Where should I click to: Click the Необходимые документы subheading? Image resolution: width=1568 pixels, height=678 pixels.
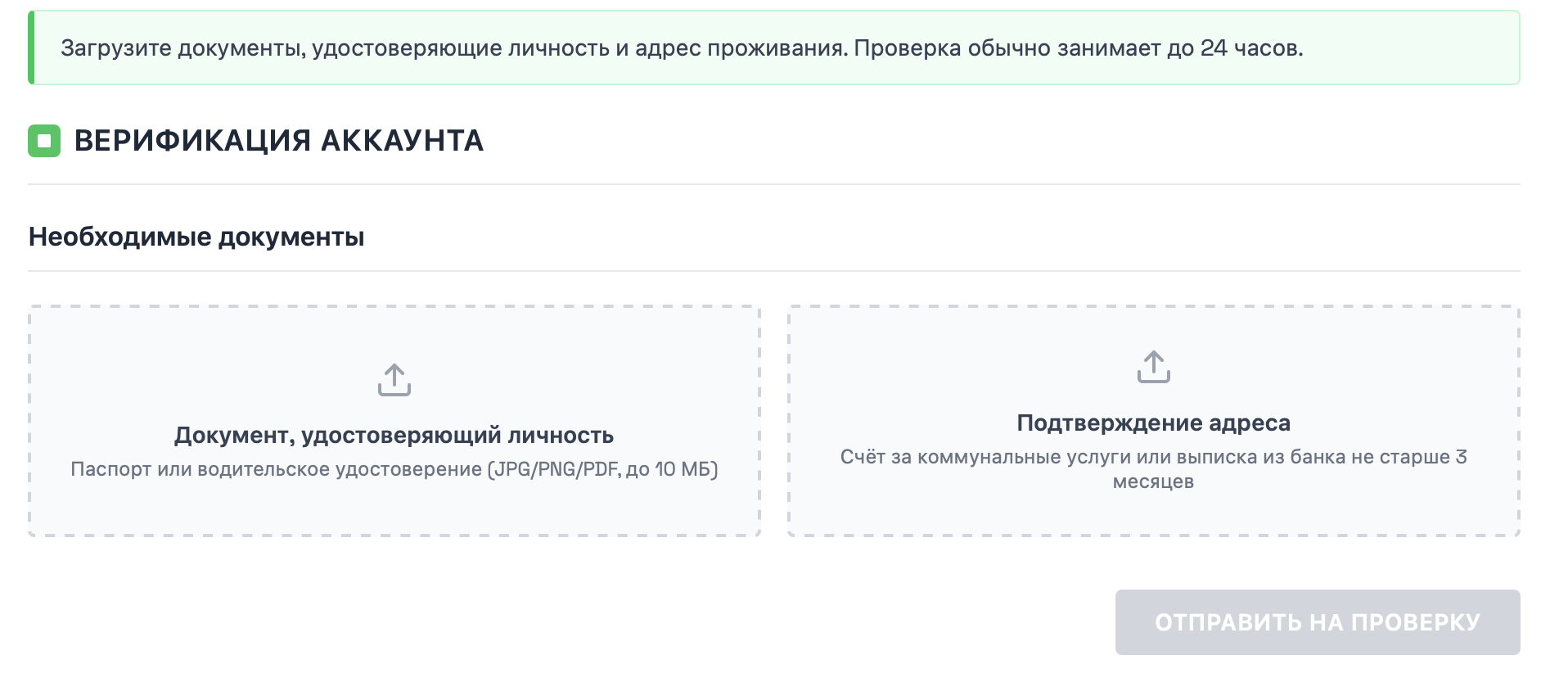point(196,237)
